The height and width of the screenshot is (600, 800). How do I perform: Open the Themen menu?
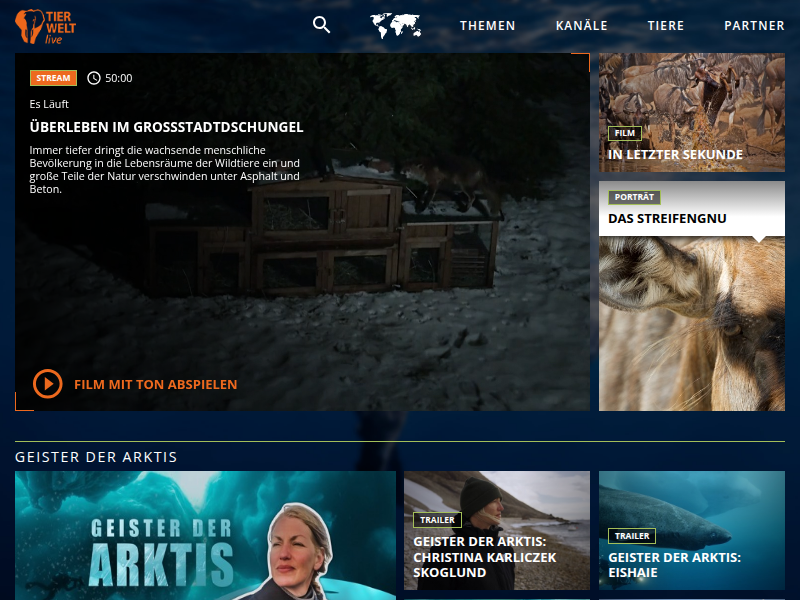coord(487,26)
